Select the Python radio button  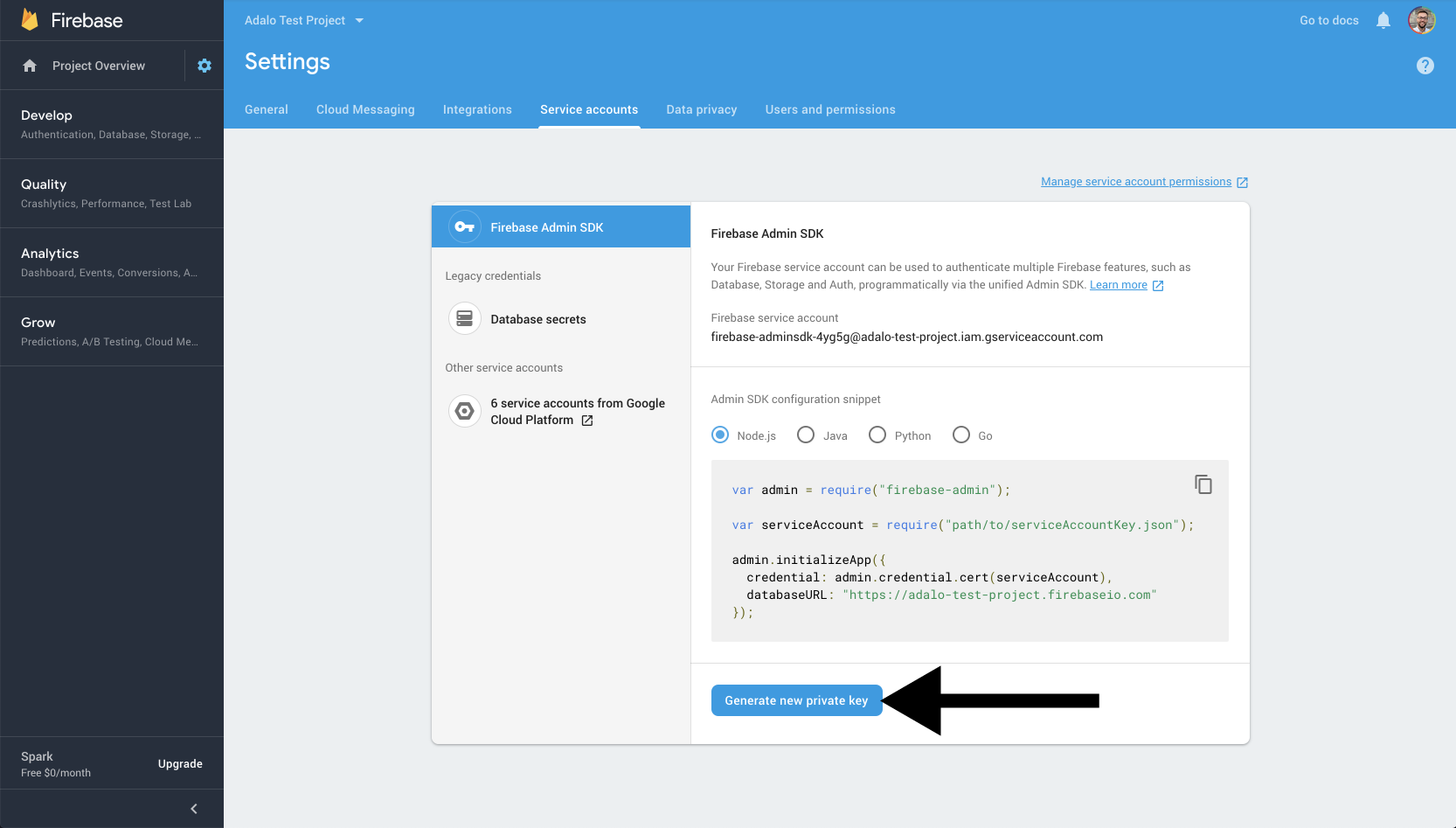tap(877, 435)
